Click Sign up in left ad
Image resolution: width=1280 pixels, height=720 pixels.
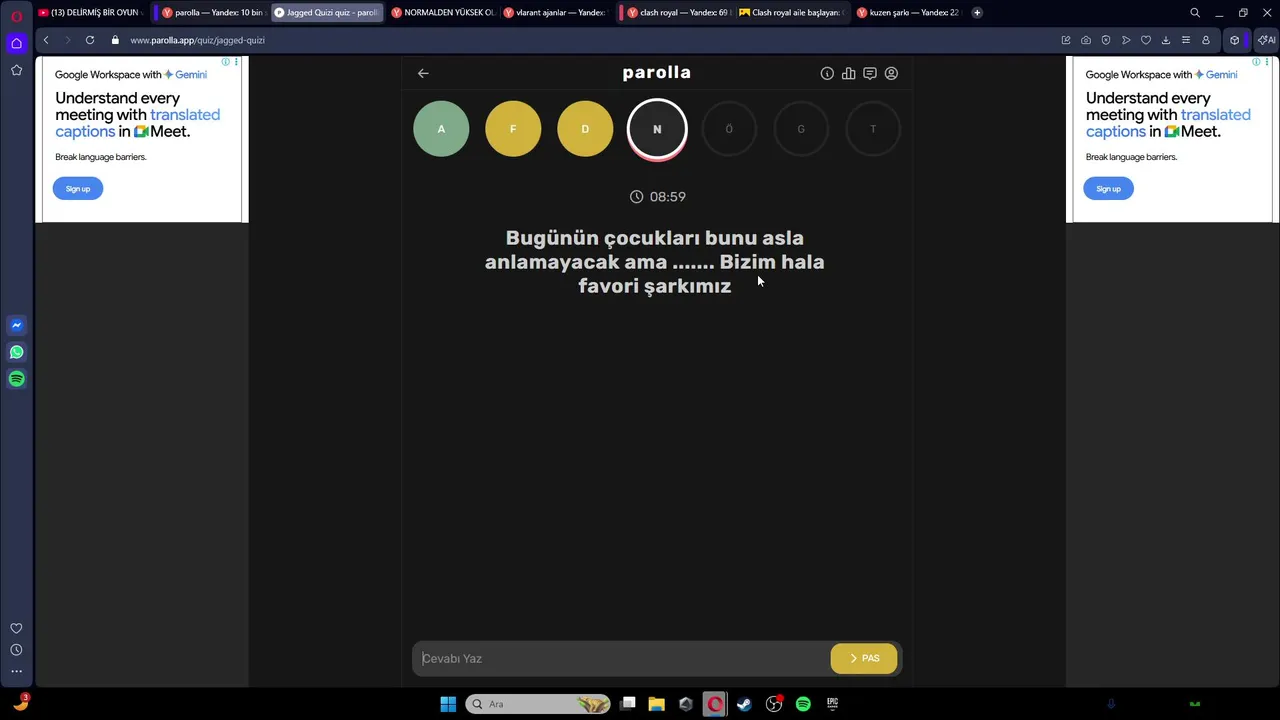click(x=78, y=189)
